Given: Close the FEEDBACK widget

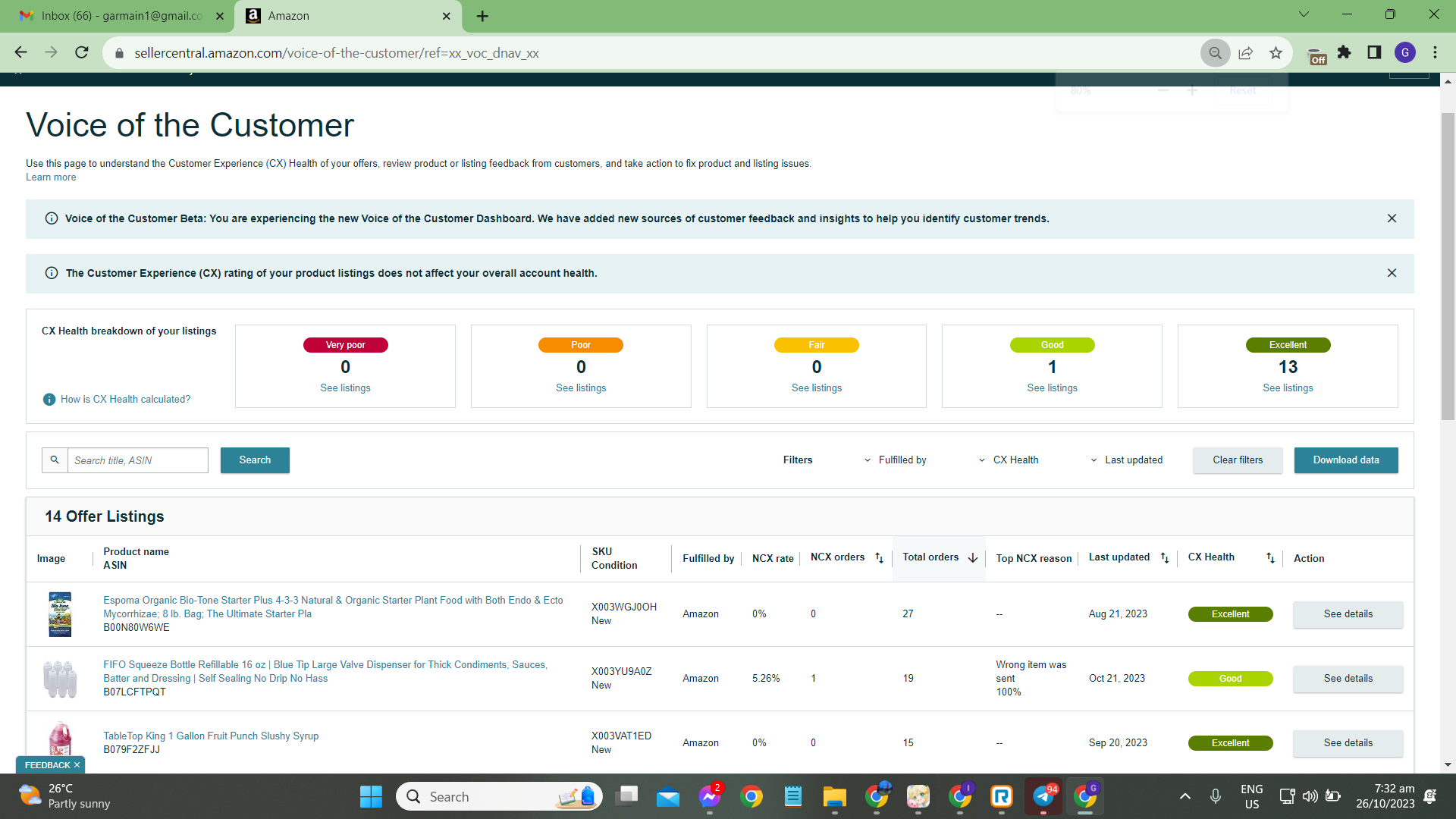Looking at the screenshot, I should pyautogui.click(x=77, y=765).
